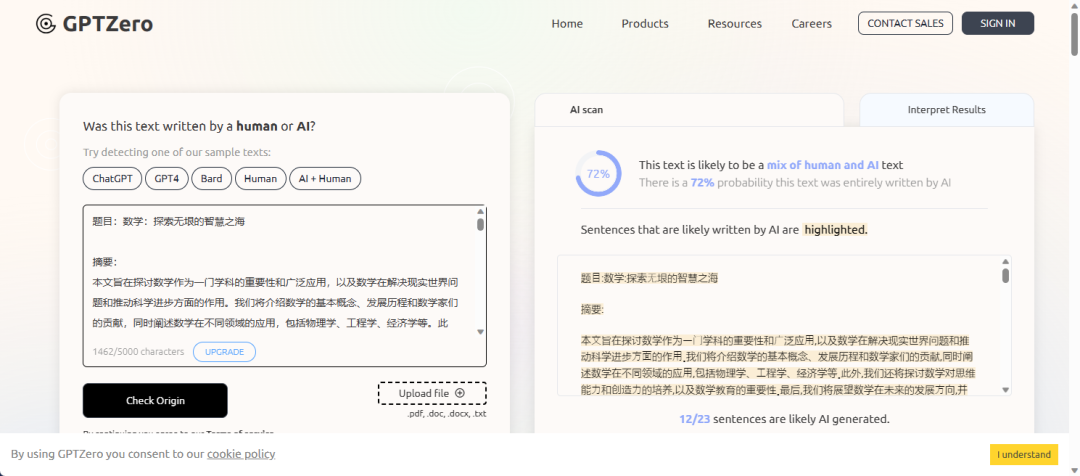Viewport: 1080px width, 476px height.
Task: Select the GPT4 sample text
Action: pyautogui.click(x=167, y=179)
